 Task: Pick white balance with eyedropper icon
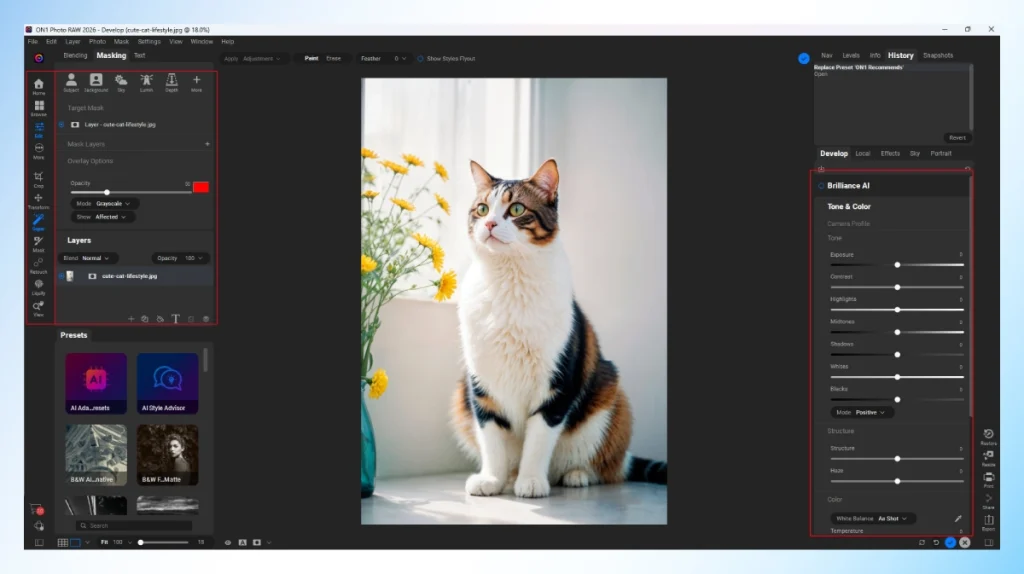coord(957,518)
